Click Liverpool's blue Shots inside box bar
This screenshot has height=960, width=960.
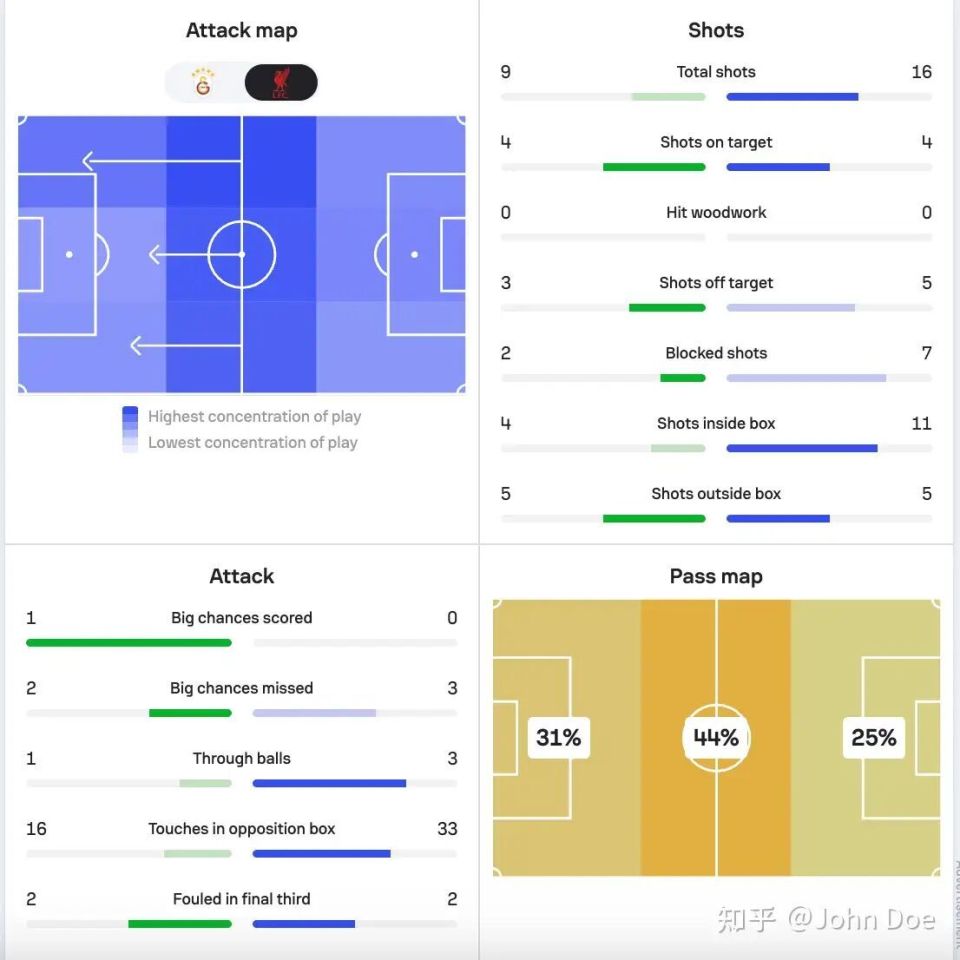[801, 448]
